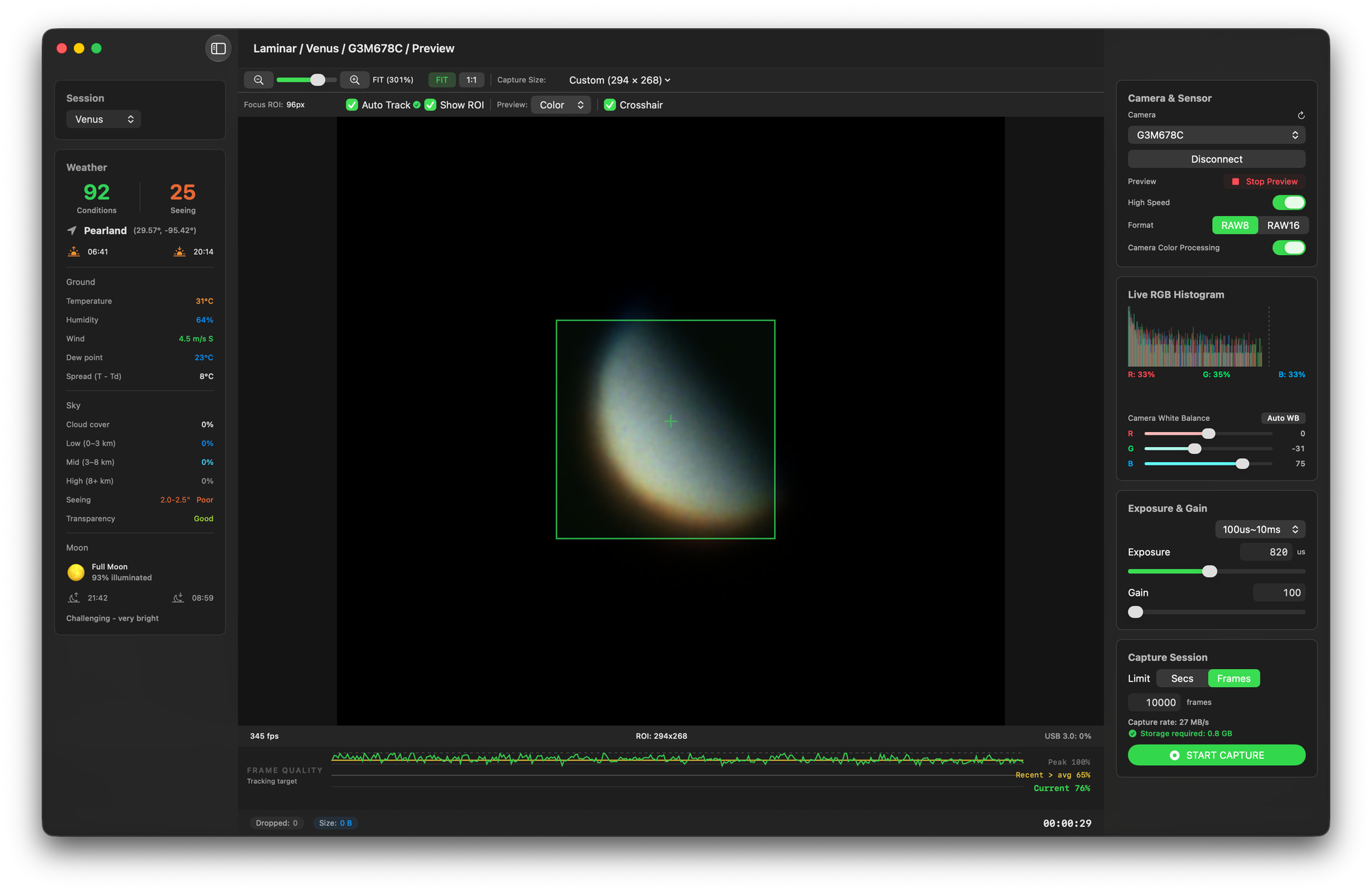Click the Live RGB Histogram graph
1372x892 pixels.
click(x=1198, y=337)
